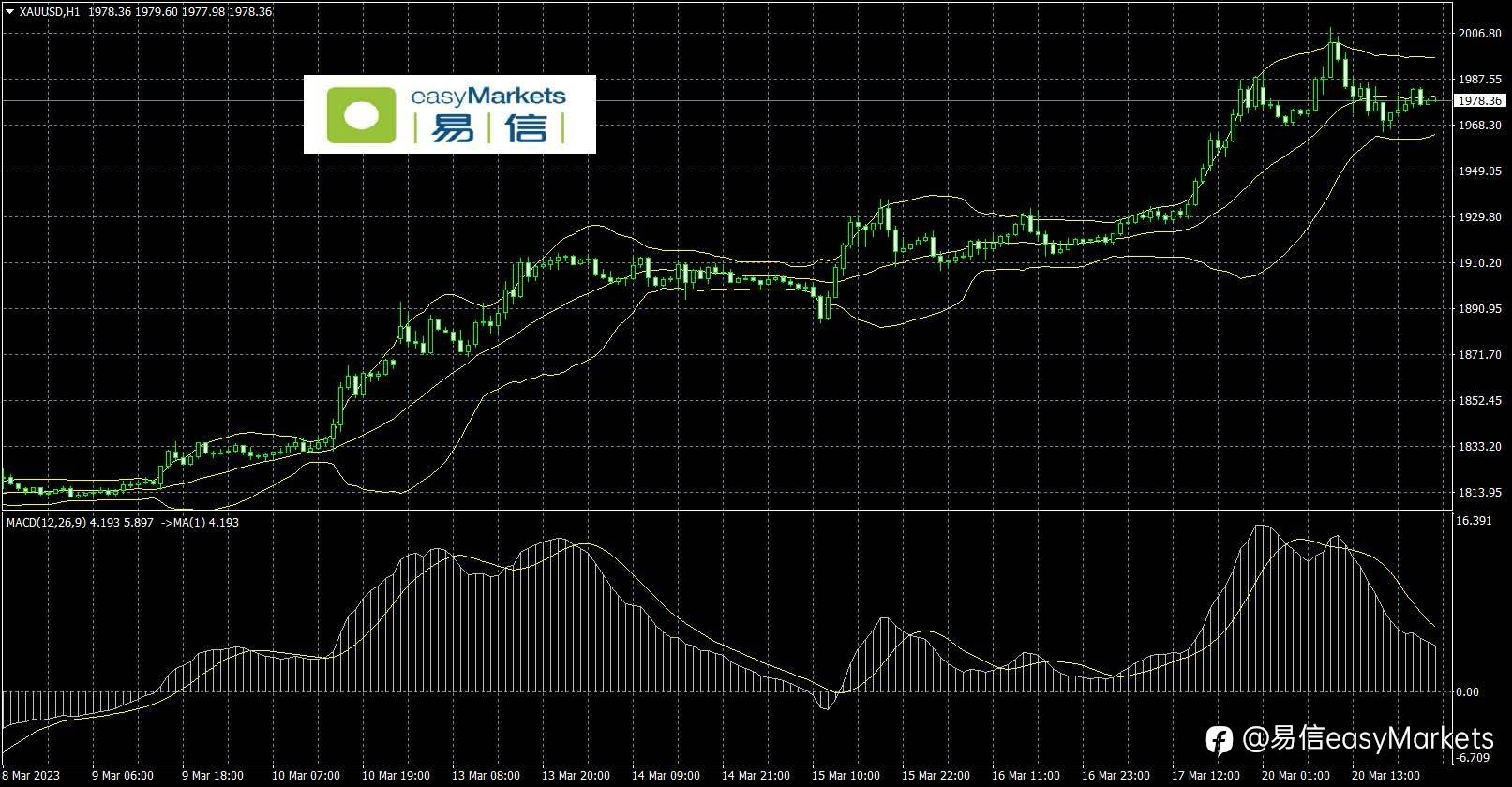Click the 1852.45 price axis label

[1480, 400]
